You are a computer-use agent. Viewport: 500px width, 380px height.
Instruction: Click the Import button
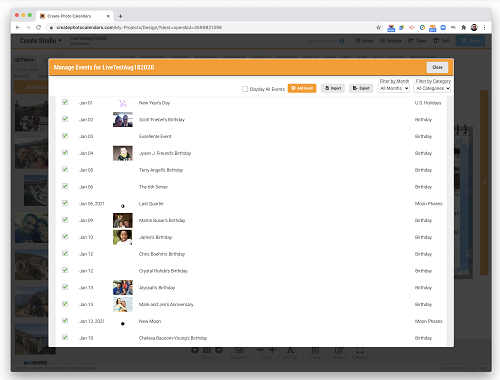pyautogui.click(x=333, y=88)
